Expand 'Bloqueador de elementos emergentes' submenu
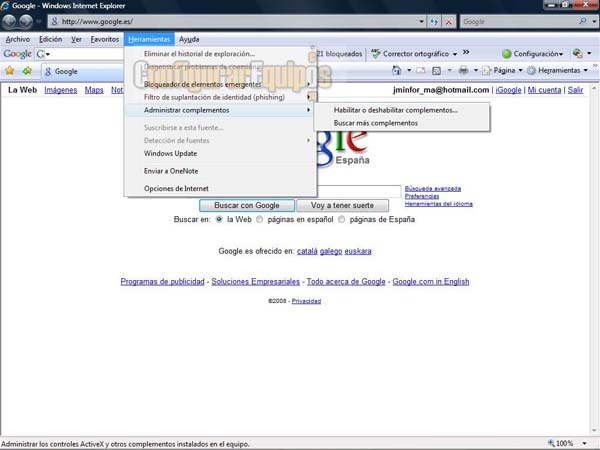The width and height of the screenshot is (600, 450). click(220, 84)
